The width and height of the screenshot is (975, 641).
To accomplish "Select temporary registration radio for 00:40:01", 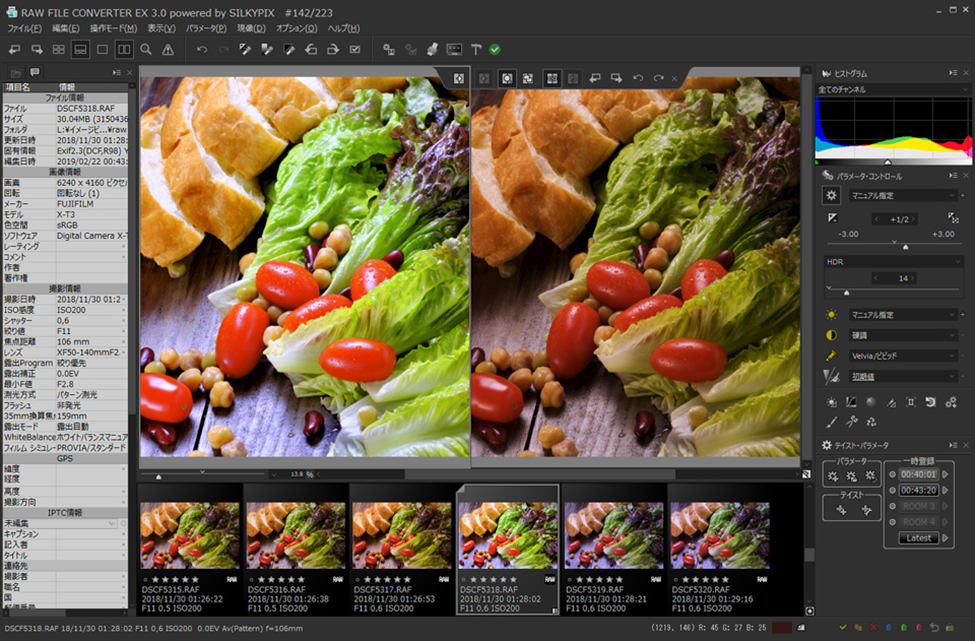I will click(892, 474).
